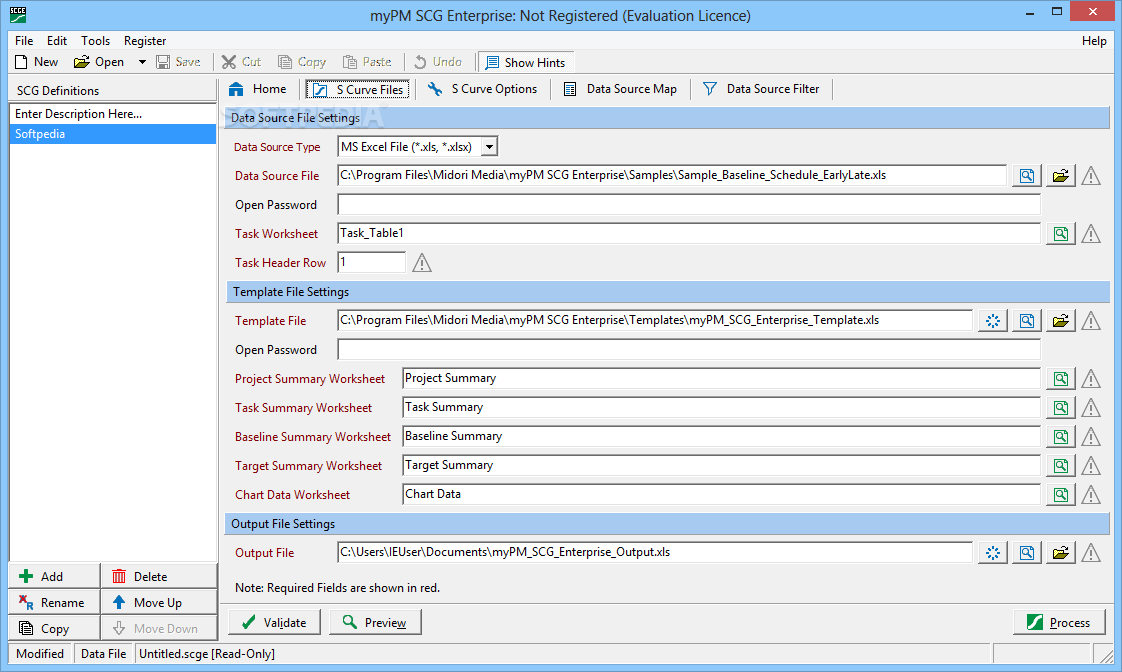This screenshot has width=1122, height=672.
Task: Click the Validate button
Action: [275, 623]
